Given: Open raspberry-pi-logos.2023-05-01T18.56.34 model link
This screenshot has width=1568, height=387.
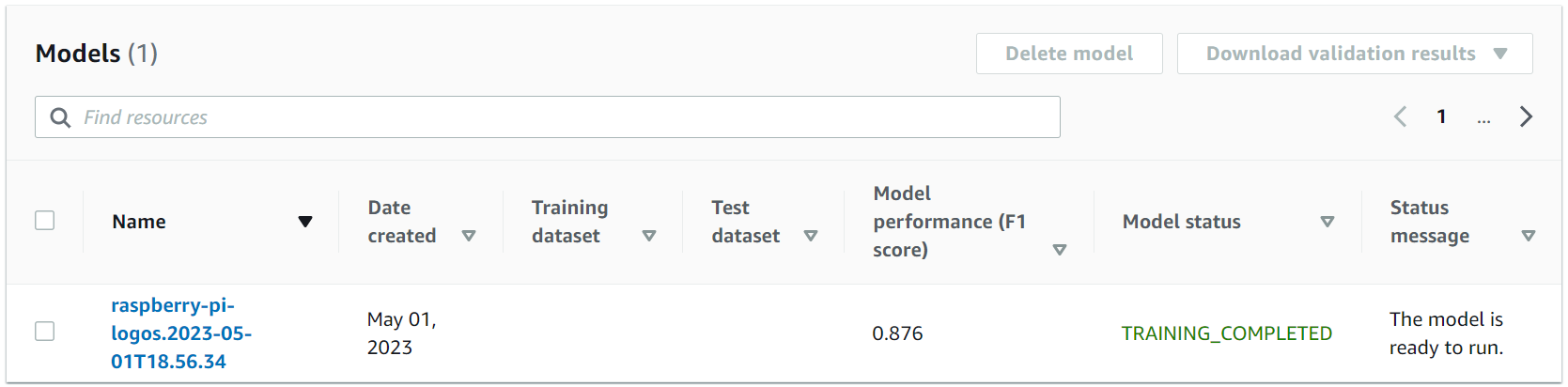Looking at the screenshot, I should [x=181, y=333].
